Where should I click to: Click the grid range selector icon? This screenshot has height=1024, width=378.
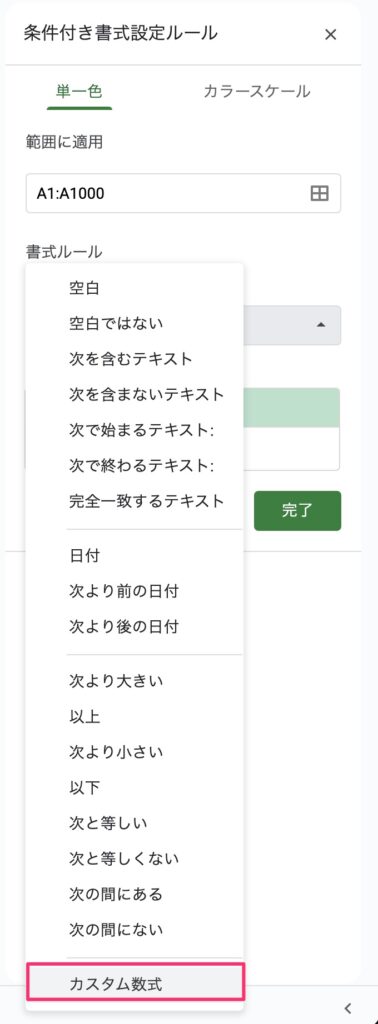(x=319, y=193)
